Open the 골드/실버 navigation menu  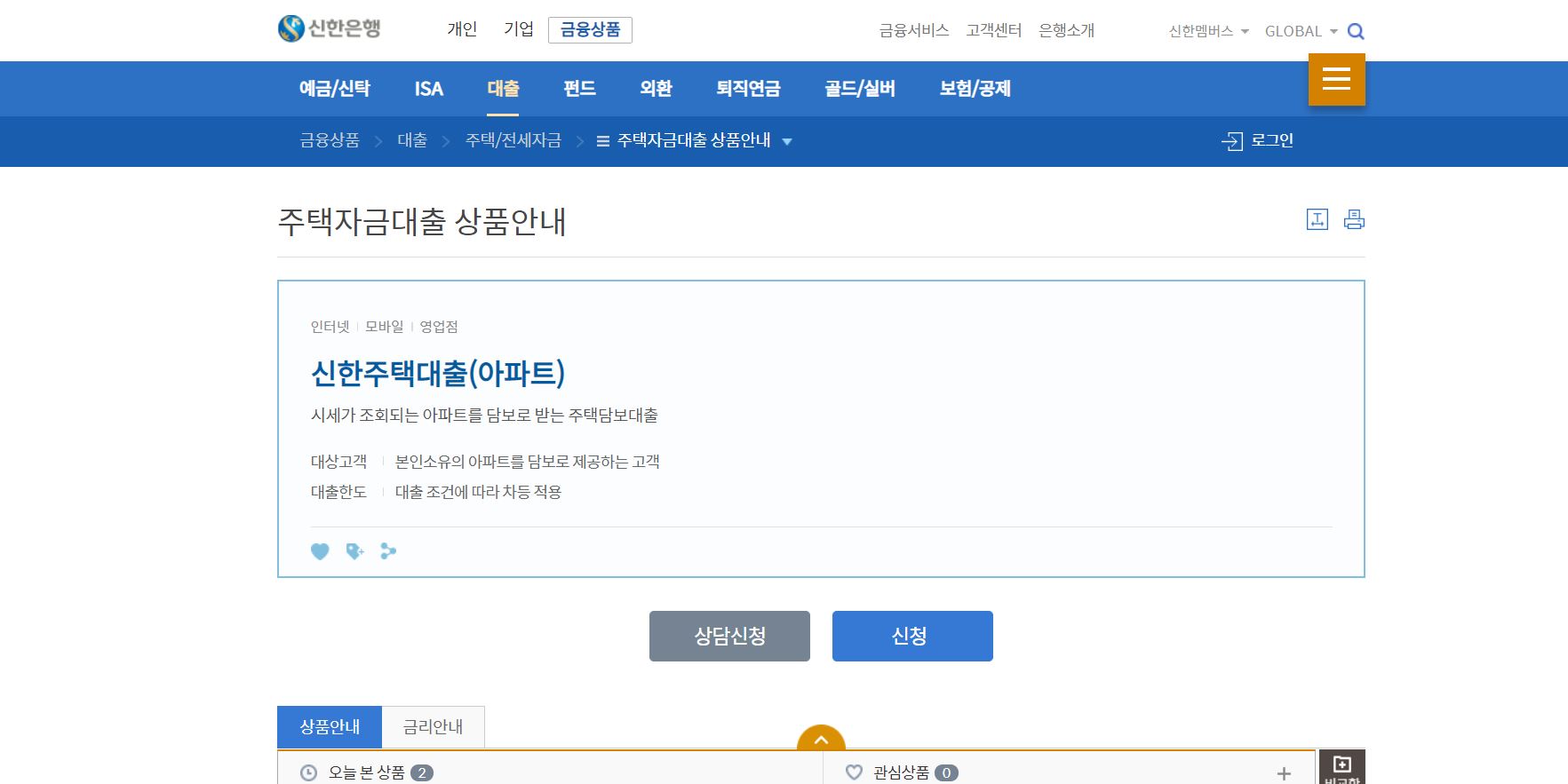(x=860, y=88)
